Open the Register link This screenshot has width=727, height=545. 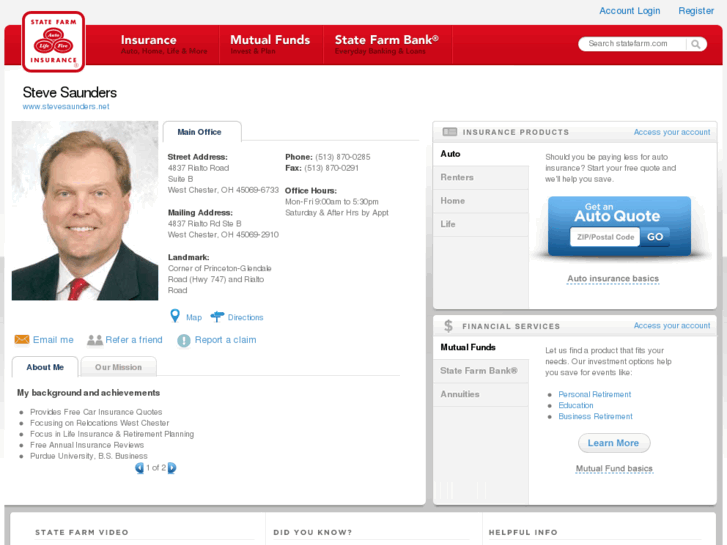[x=696, y=11]
